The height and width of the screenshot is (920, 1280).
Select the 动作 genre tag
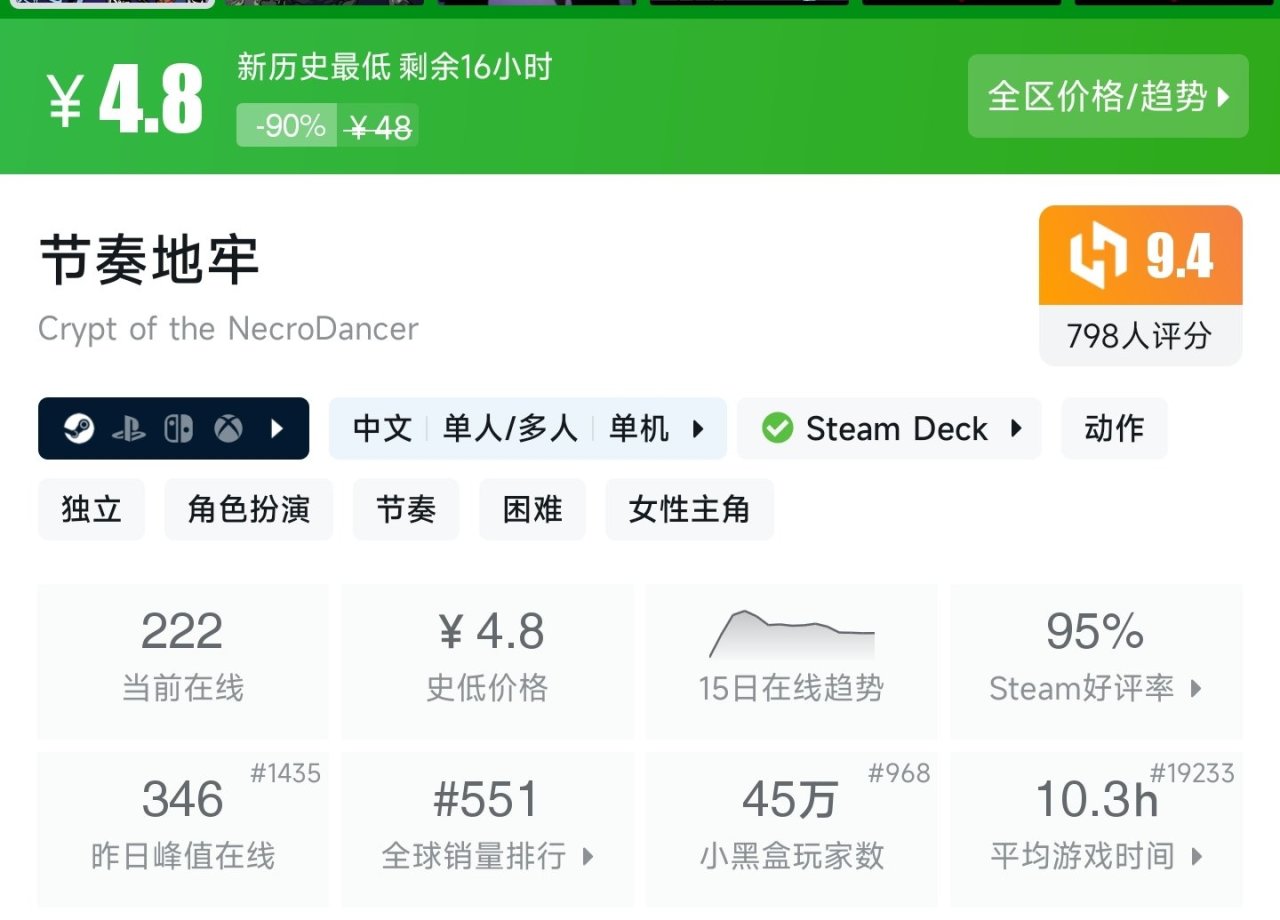[x=1114, y=429]
